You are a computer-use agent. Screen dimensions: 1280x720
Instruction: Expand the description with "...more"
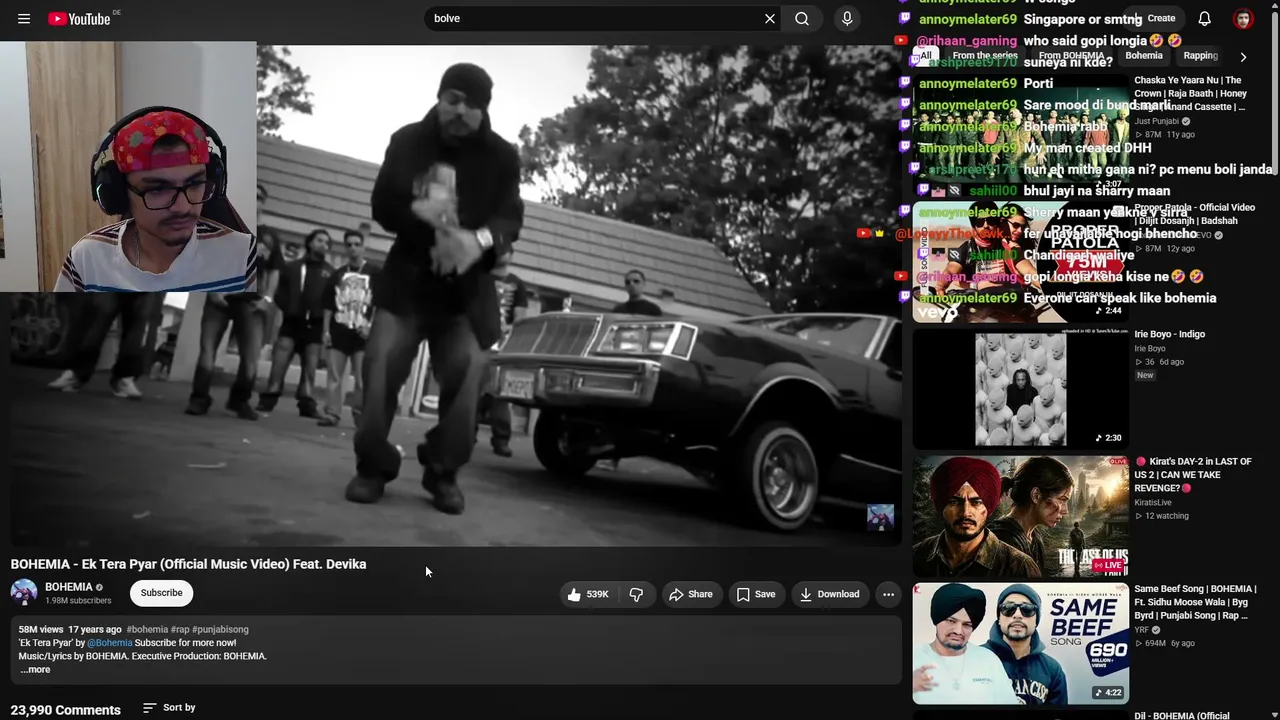(x=35, y=670)
